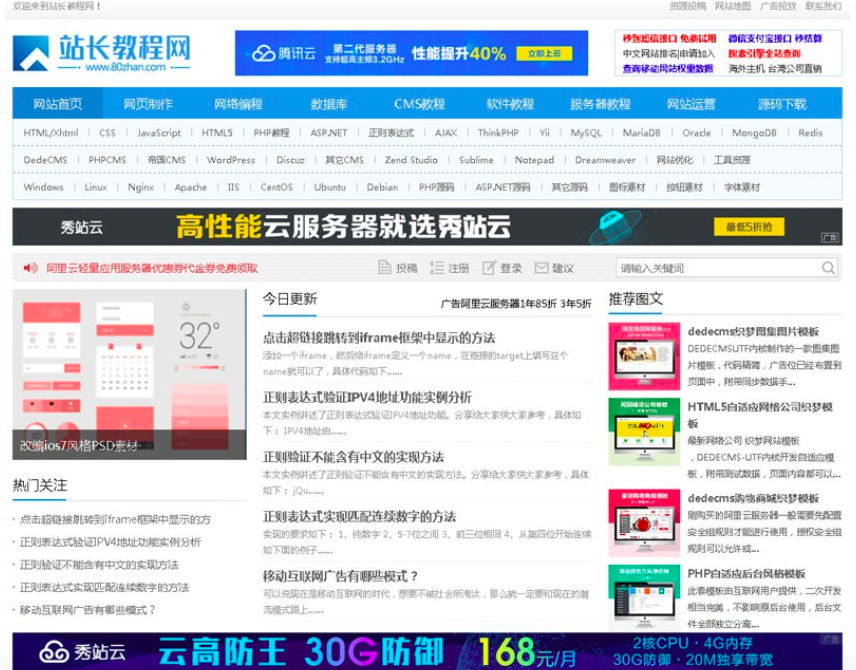Click the 登录 pencil icon
The image size is (856, 670).
[489, 268]
